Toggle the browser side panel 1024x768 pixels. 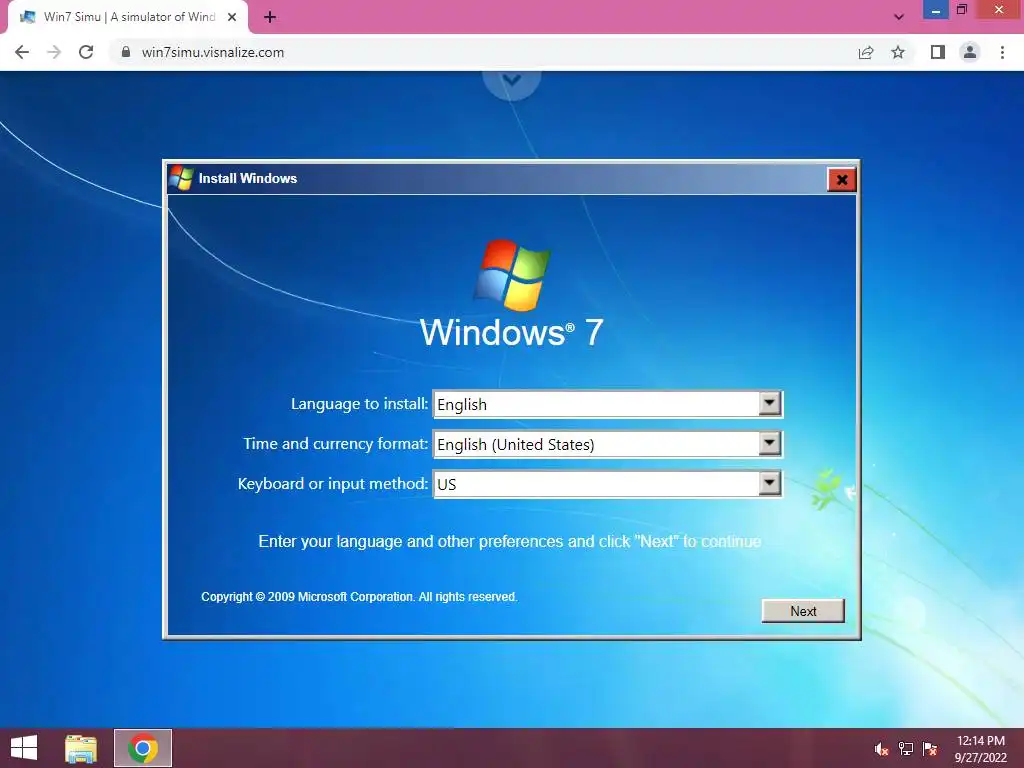pyautogui.click(x=938, y=52)
